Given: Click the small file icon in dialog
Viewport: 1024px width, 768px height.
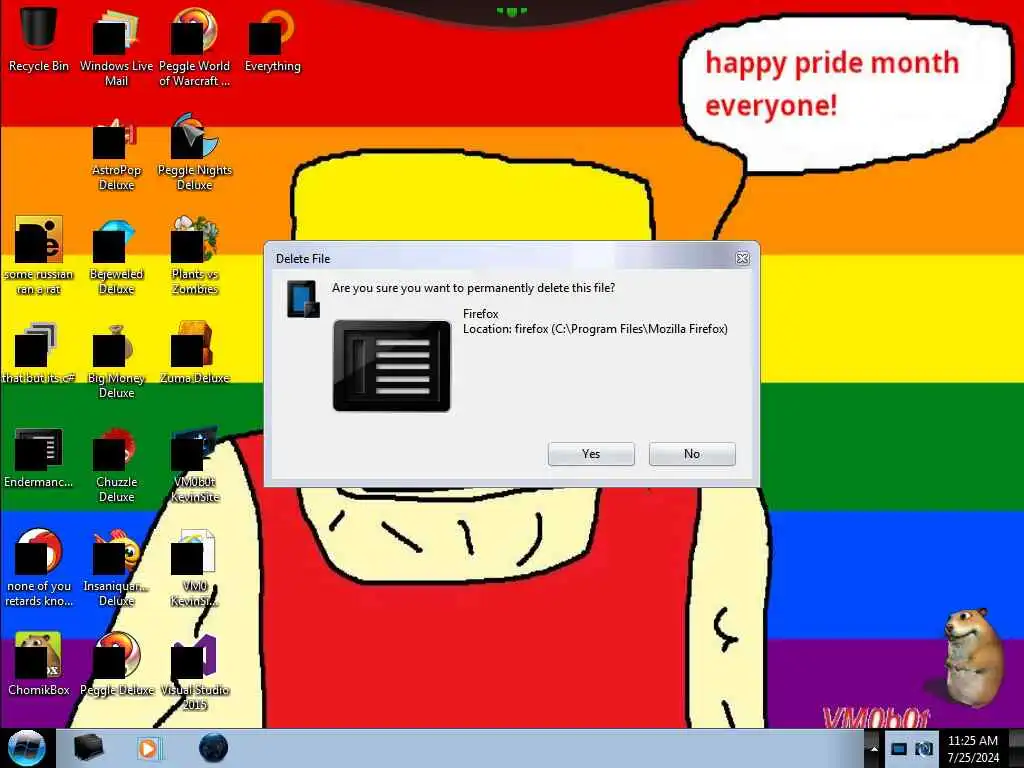Looking at the screenshot, I should (303, 299).
